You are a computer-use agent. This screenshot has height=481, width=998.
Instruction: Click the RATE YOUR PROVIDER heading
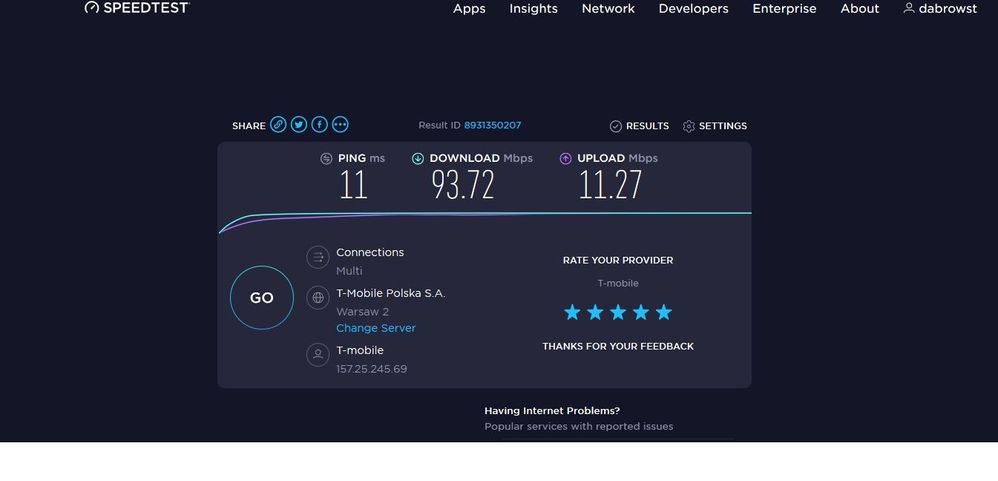click(x=618, y=260)
